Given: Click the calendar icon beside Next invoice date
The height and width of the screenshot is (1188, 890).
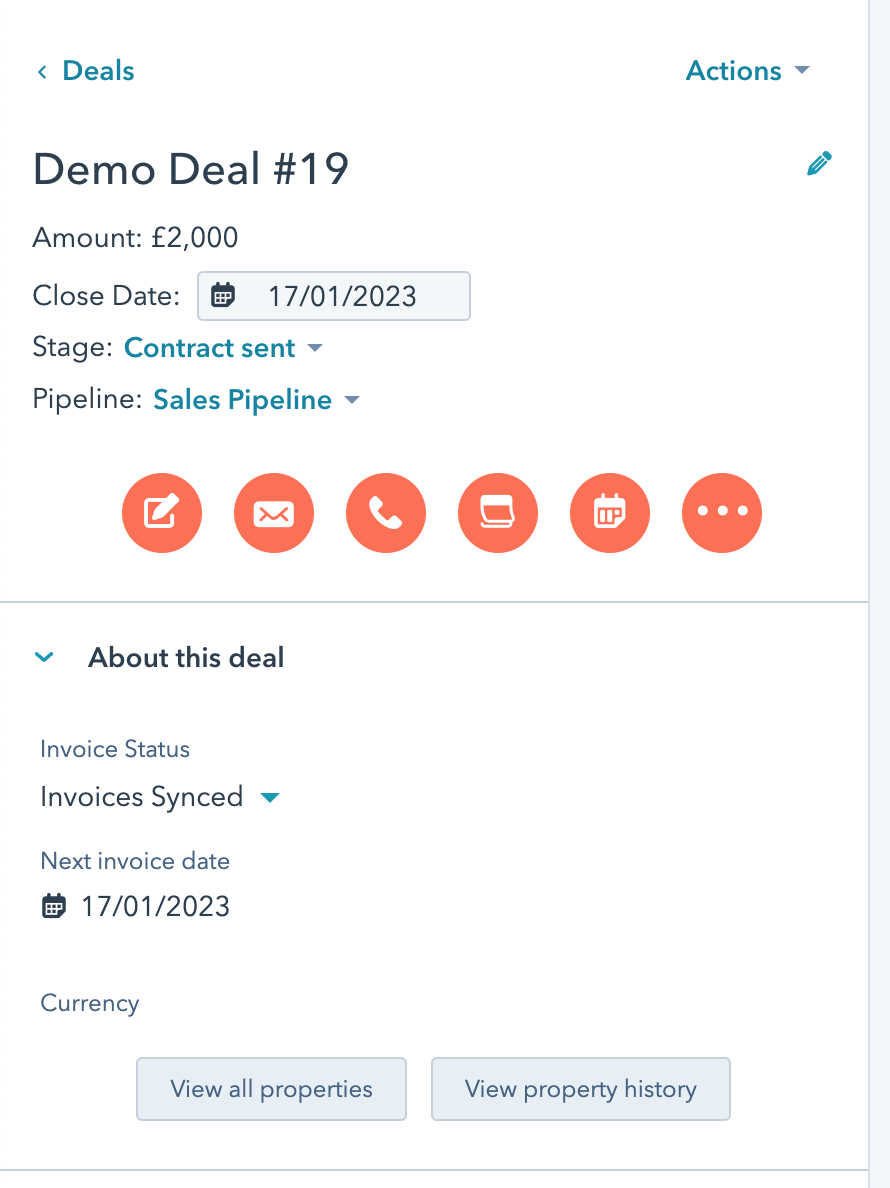Looking at the screenshot, I should (52, 906).
